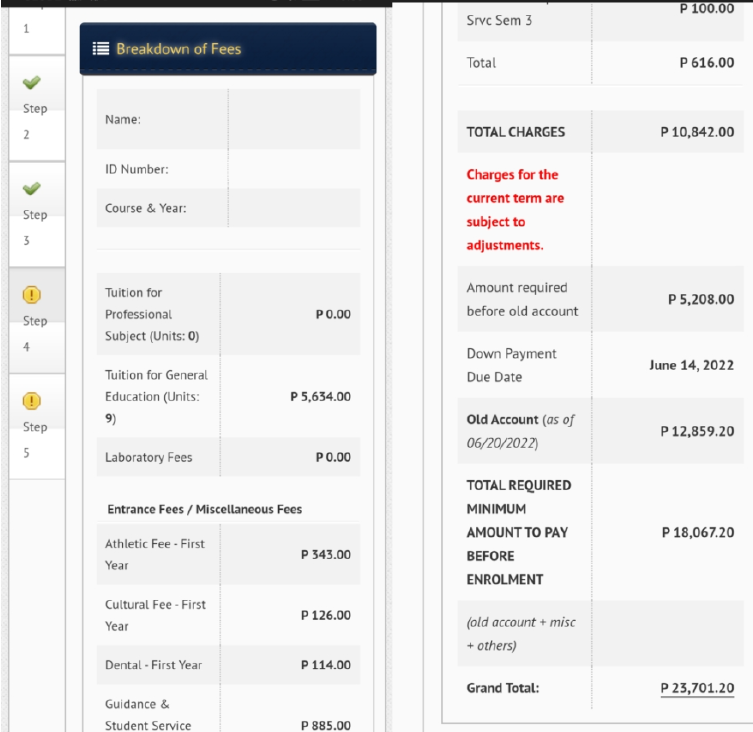
Task: Click the Athletic Fee - First Year label
Action: 155,554
